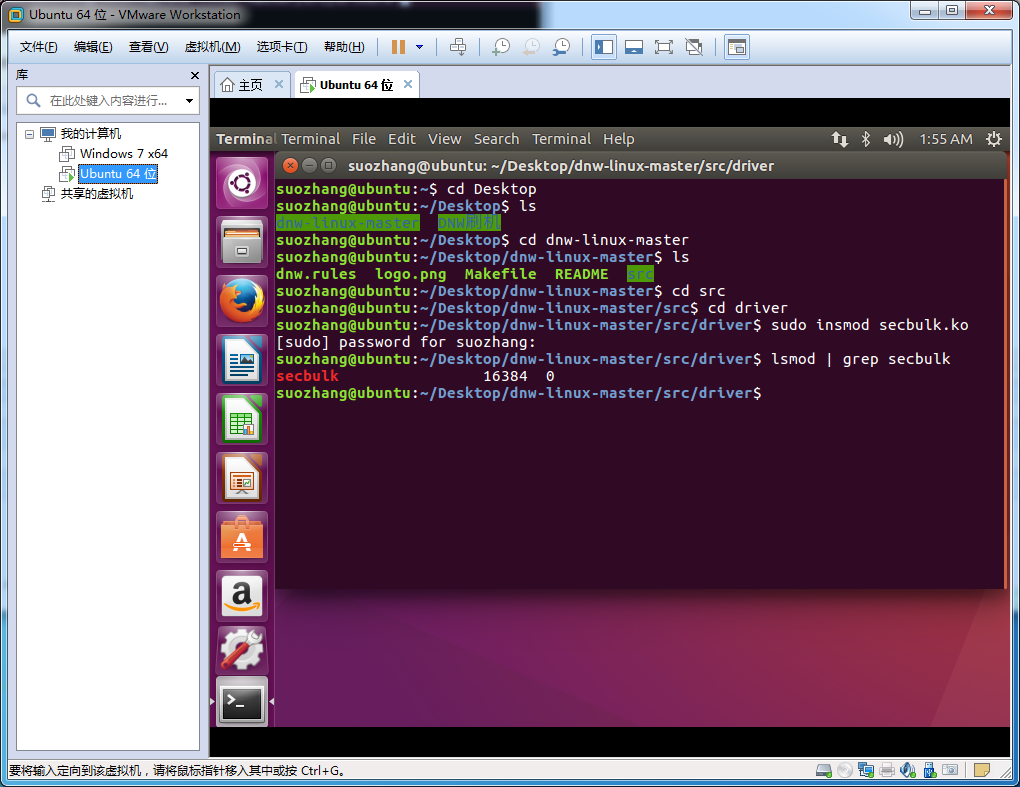Screen dimensions: 1020x787
Task: Open the library search dropdown arrow
Action: 189,101
